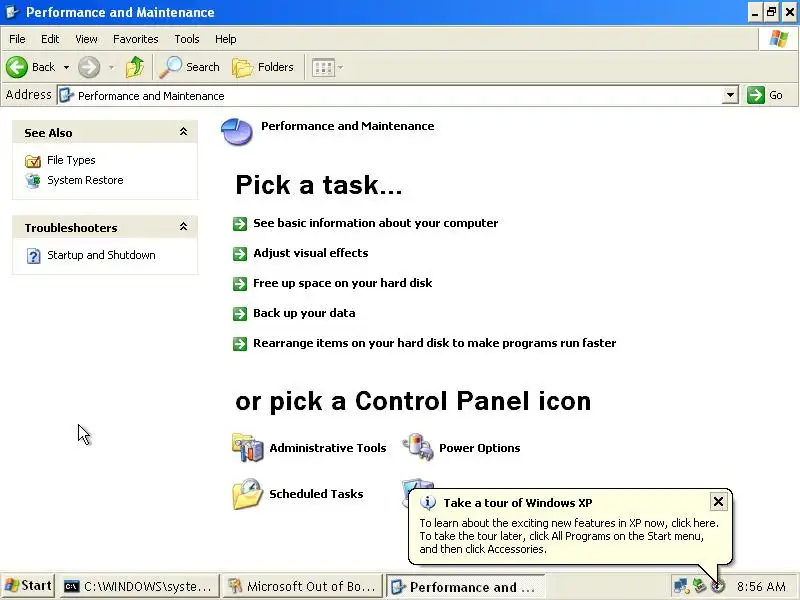800x600 pixels.
Task: Open Scheduled Tasks label
Action: (316, 494)
